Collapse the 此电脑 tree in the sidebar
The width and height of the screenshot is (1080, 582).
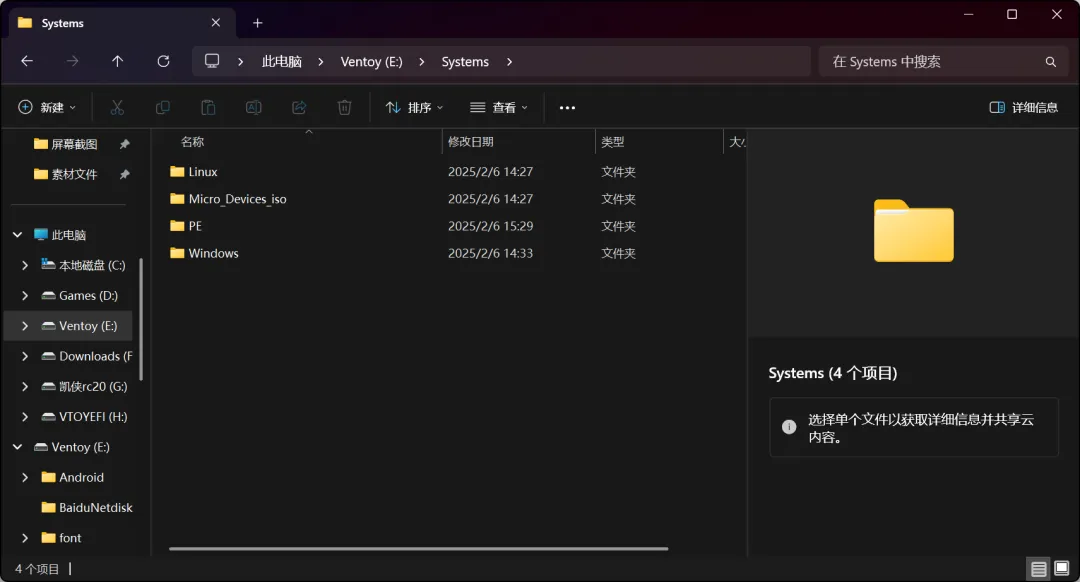pos(17,234)
